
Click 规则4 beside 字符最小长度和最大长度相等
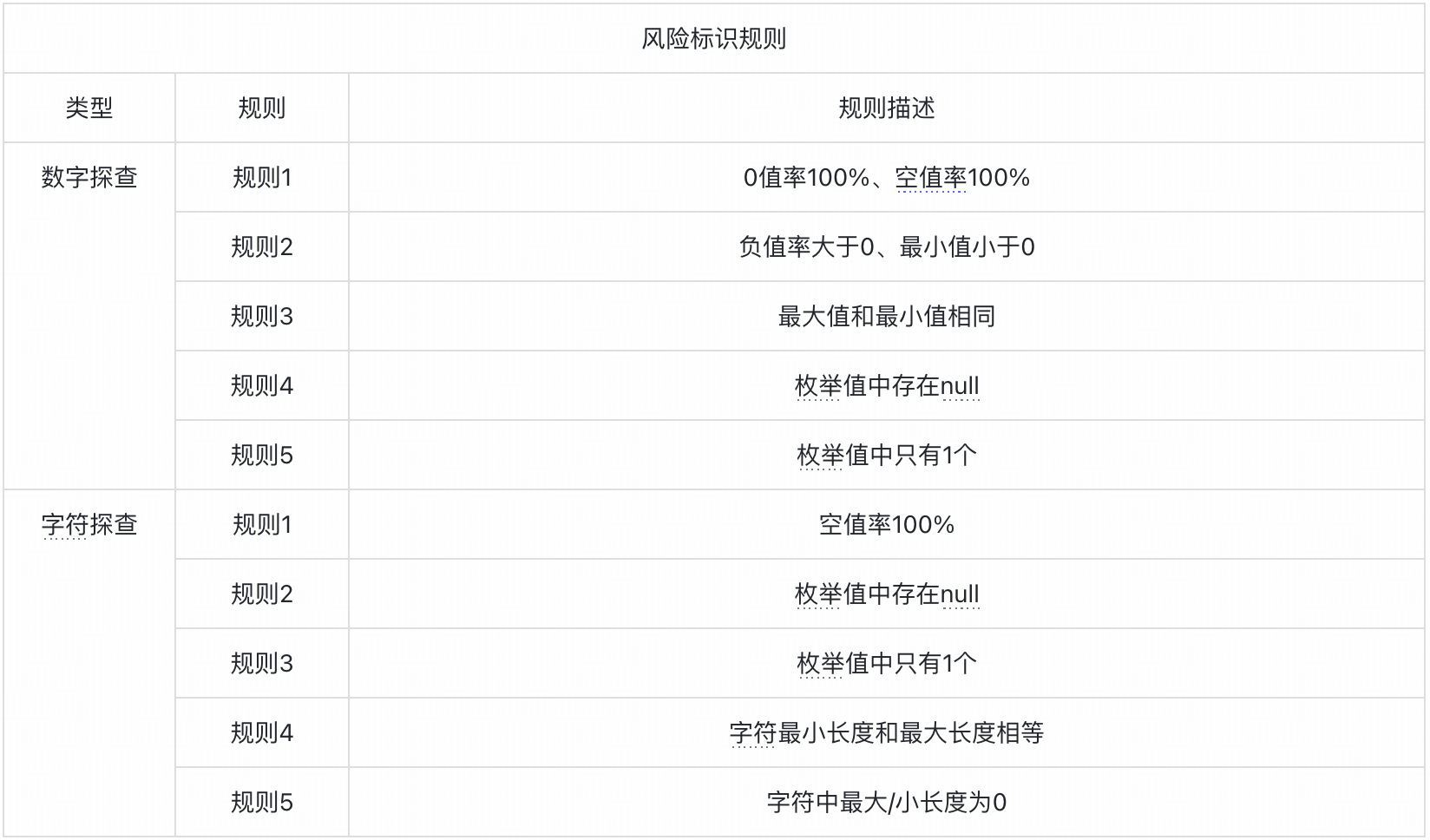tap(261, 733)
